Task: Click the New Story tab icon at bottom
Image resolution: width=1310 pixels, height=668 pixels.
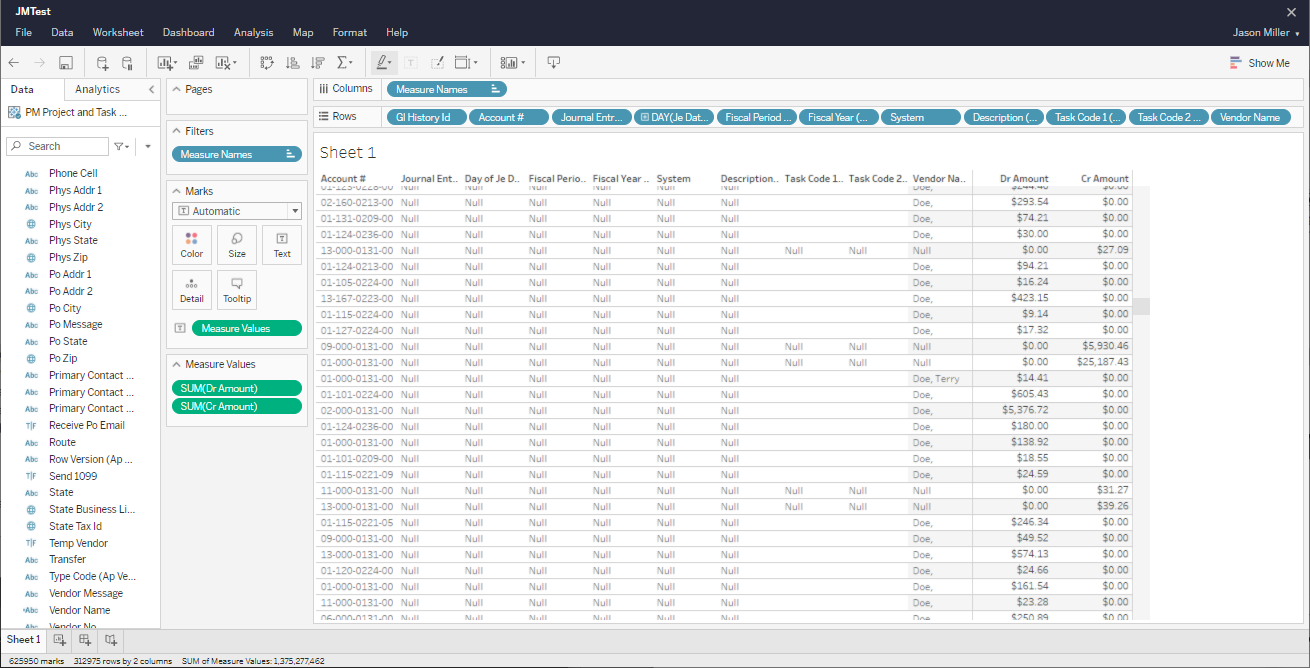Action: [x=111, y=639]
